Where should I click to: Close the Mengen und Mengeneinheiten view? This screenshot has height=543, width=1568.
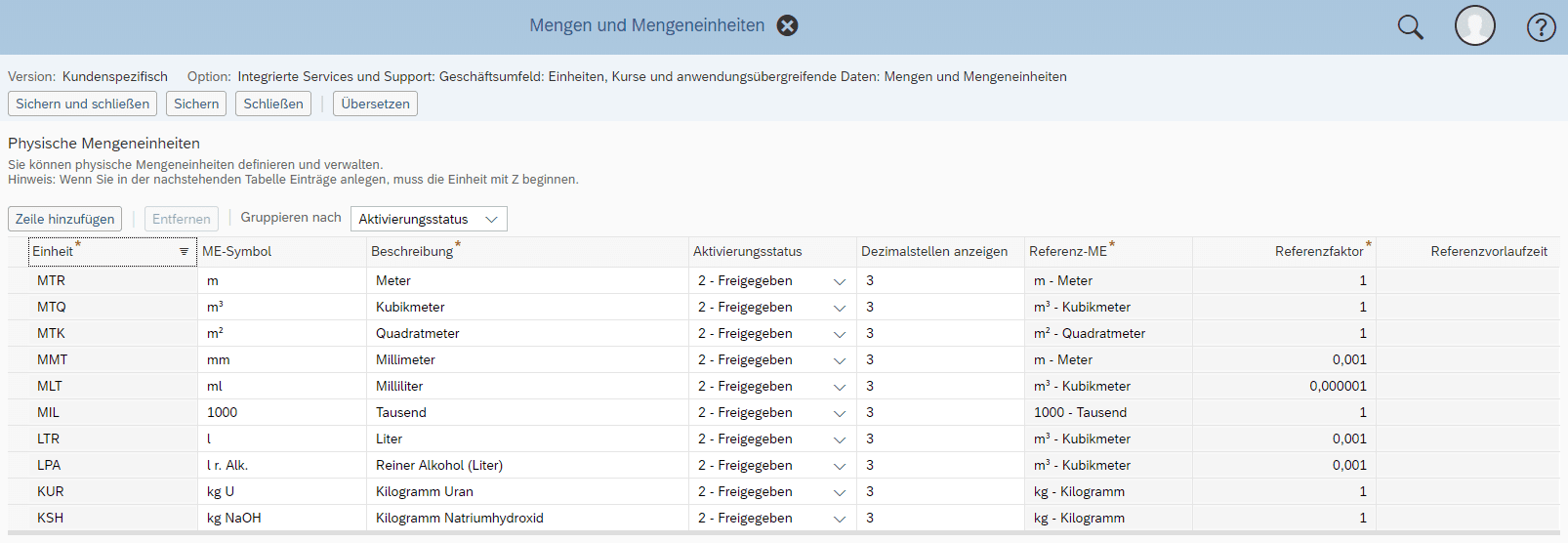(787, 25)
